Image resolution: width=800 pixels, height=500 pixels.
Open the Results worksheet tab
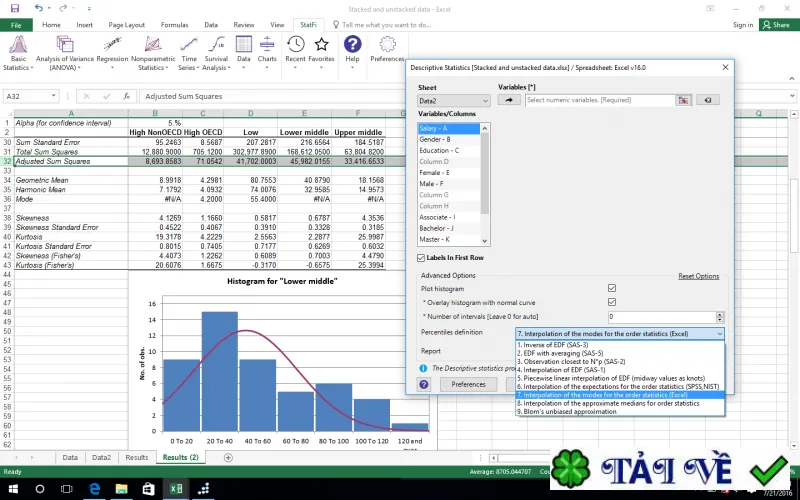point(136,458)
